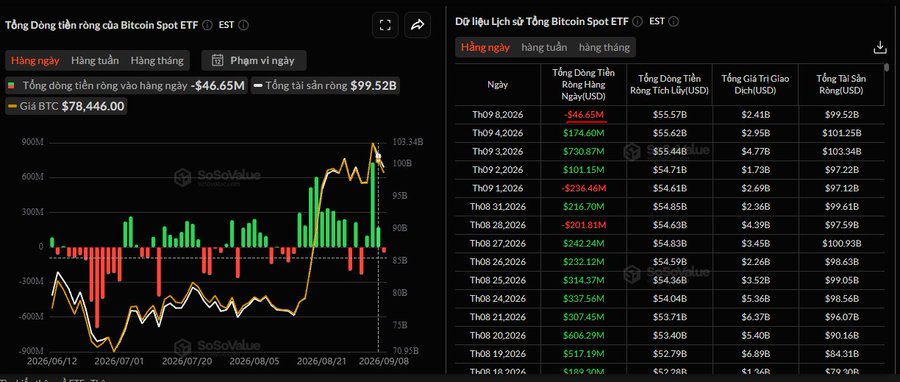The height and width of the screenshot is (382, 900).
Task: Open info icon beside Bitcoin Spot ETF chart title
Action: pyautogui.click(x=208, y=25)
